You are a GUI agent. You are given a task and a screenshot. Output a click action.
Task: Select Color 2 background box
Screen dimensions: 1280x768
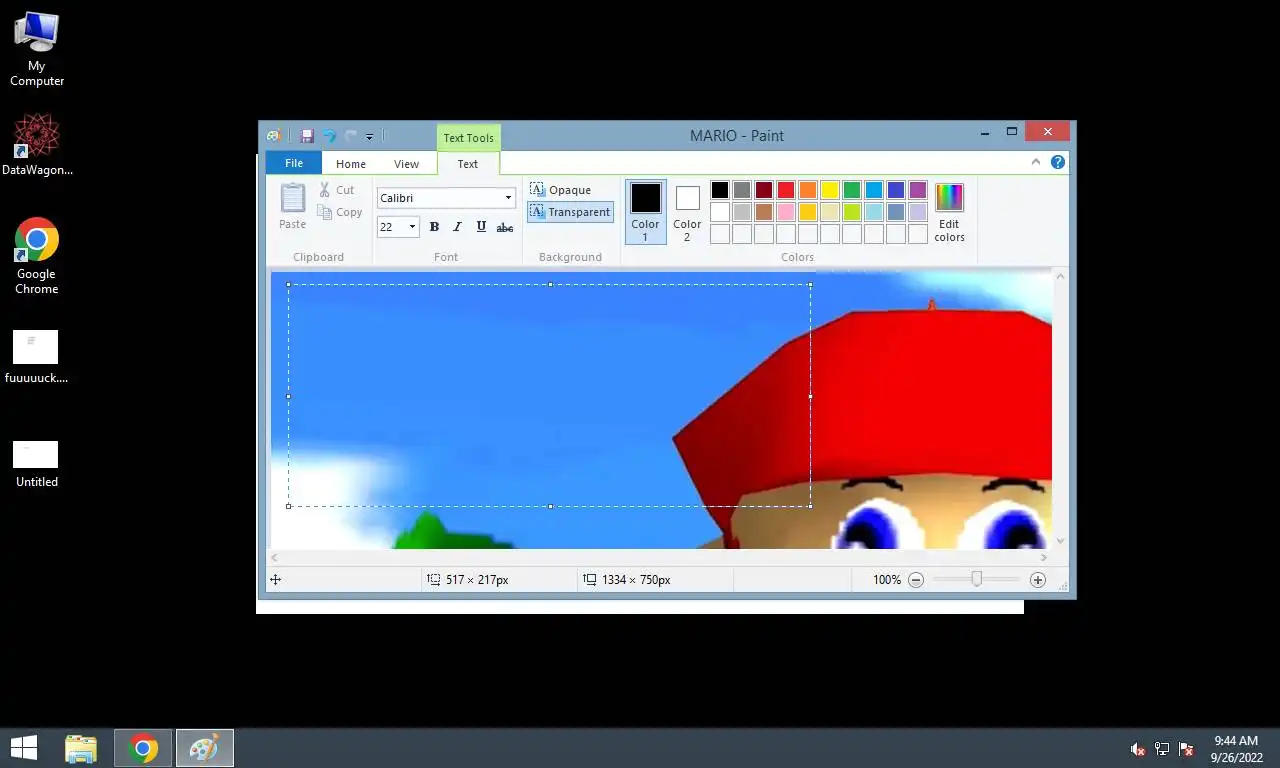pos(687,211)
